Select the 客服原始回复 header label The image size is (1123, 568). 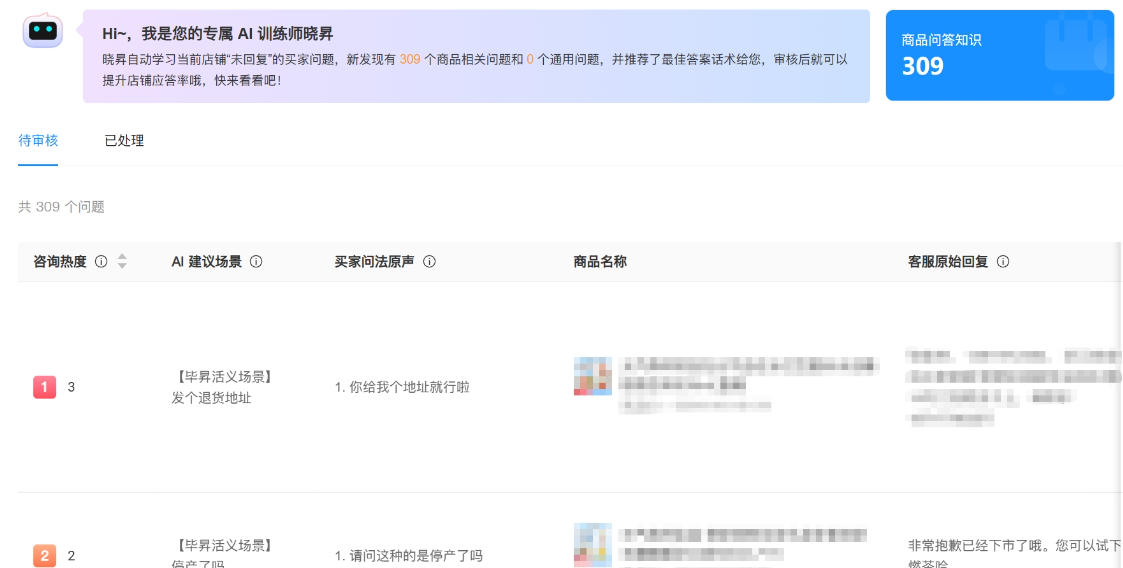pyautogui.click(x=948, y=261)
